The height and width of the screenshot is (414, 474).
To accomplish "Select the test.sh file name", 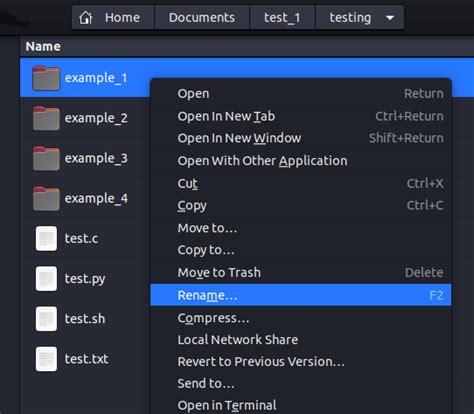I will click(x=85, y=319).
